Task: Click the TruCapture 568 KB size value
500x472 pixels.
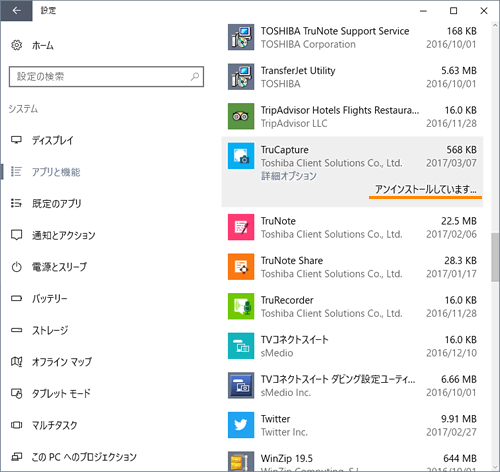Action: coord(461,150)
